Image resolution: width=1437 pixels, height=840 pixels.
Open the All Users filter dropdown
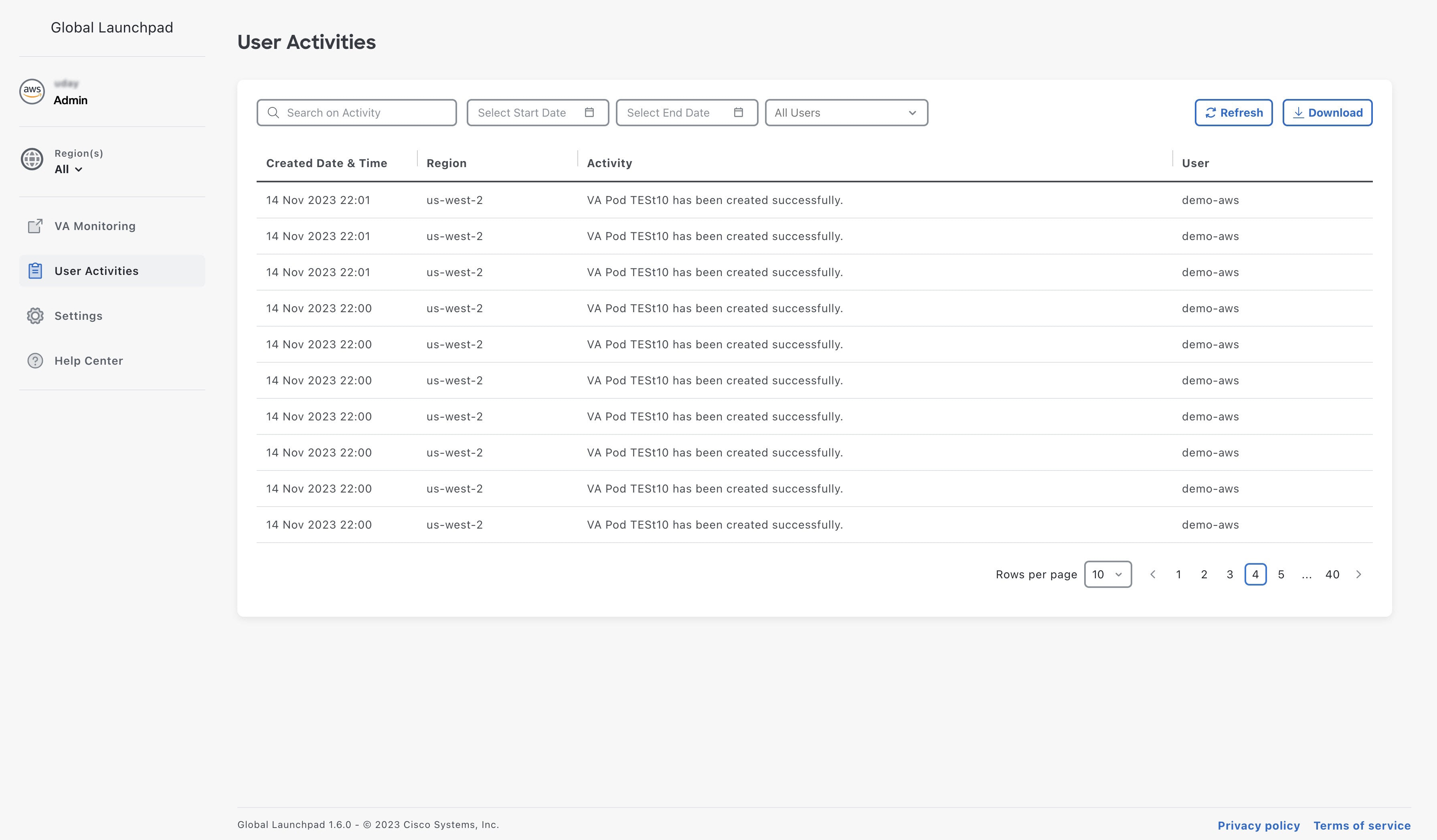point(846,113)
